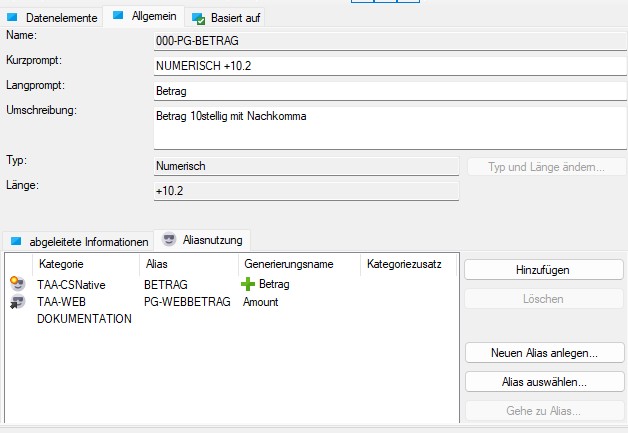This screenshot has width=628, height=433.
Task: Click the Datenelemente tab's blue icon
Action: click(13, 18)
